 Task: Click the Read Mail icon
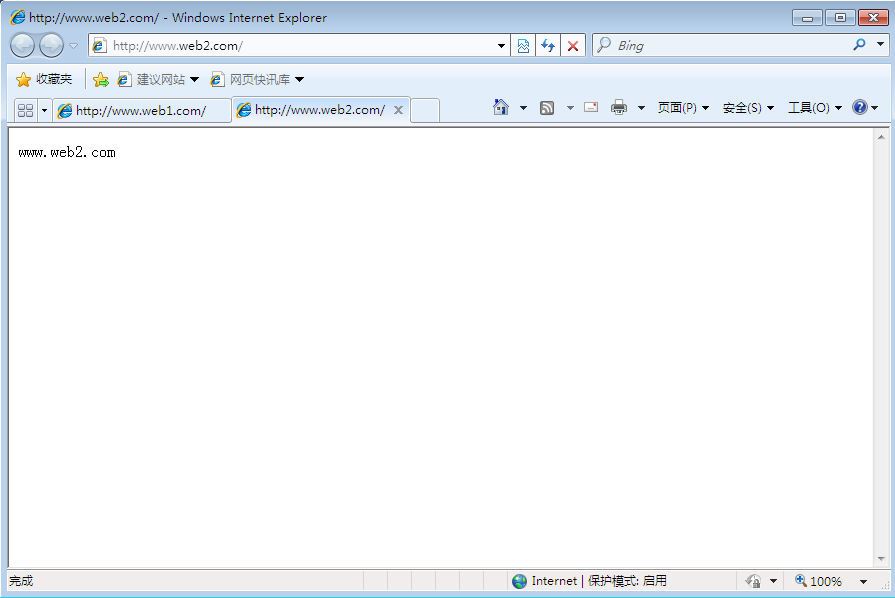coord(591,107)
